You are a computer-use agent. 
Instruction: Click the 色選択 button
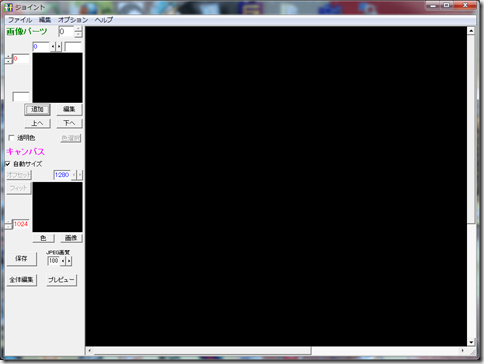[x=71, y=138]
